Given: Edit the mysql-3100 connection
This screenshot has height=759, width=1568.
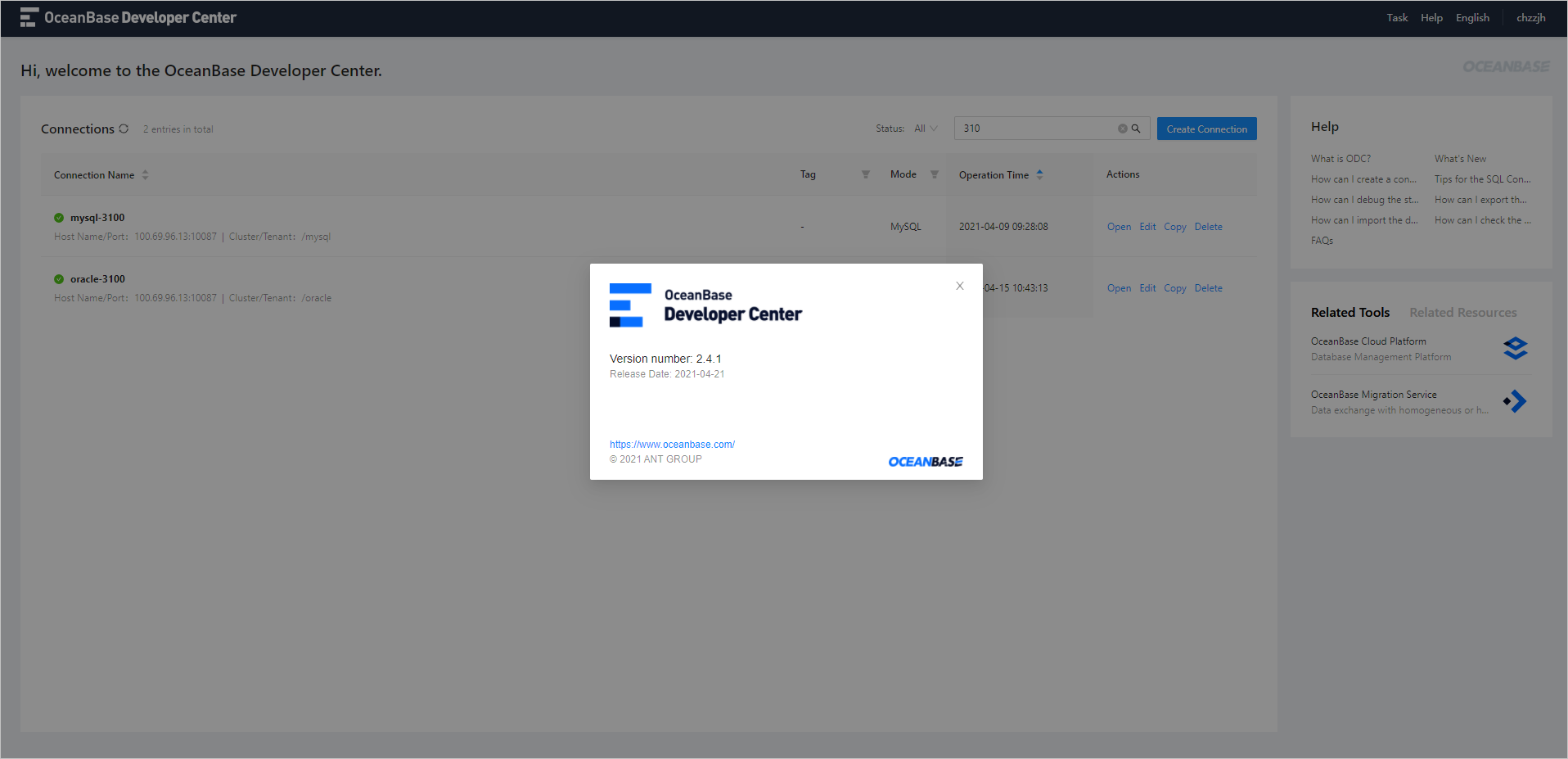Looking at the screenshot, I should [x=1147, y=227].
